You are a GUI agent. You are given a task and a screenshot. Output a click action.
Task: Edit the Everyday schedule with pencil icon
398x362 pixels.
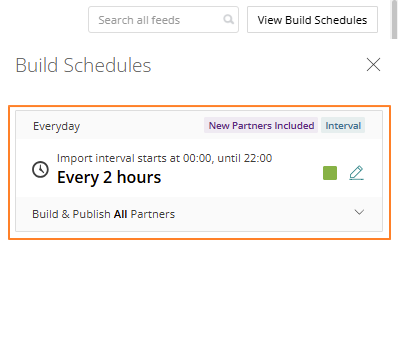(x=356, y=173)
